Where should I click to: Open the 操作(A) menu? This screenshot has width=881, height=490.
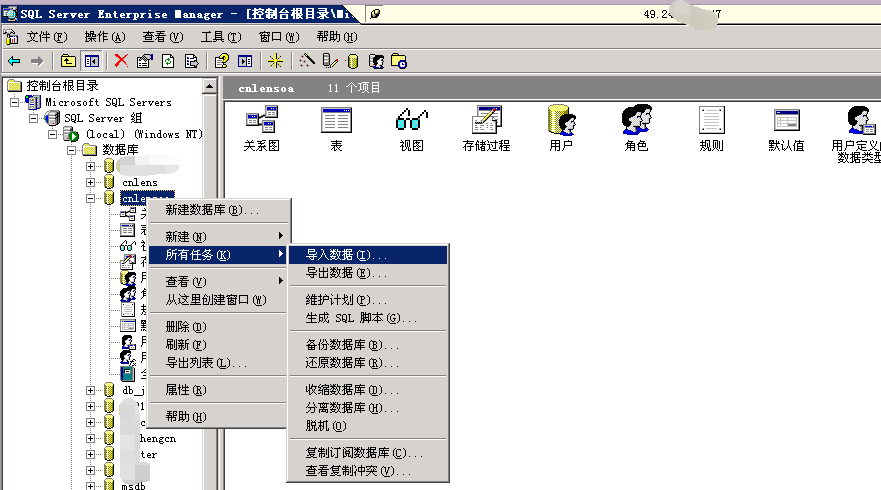click(x=105, y=37)
